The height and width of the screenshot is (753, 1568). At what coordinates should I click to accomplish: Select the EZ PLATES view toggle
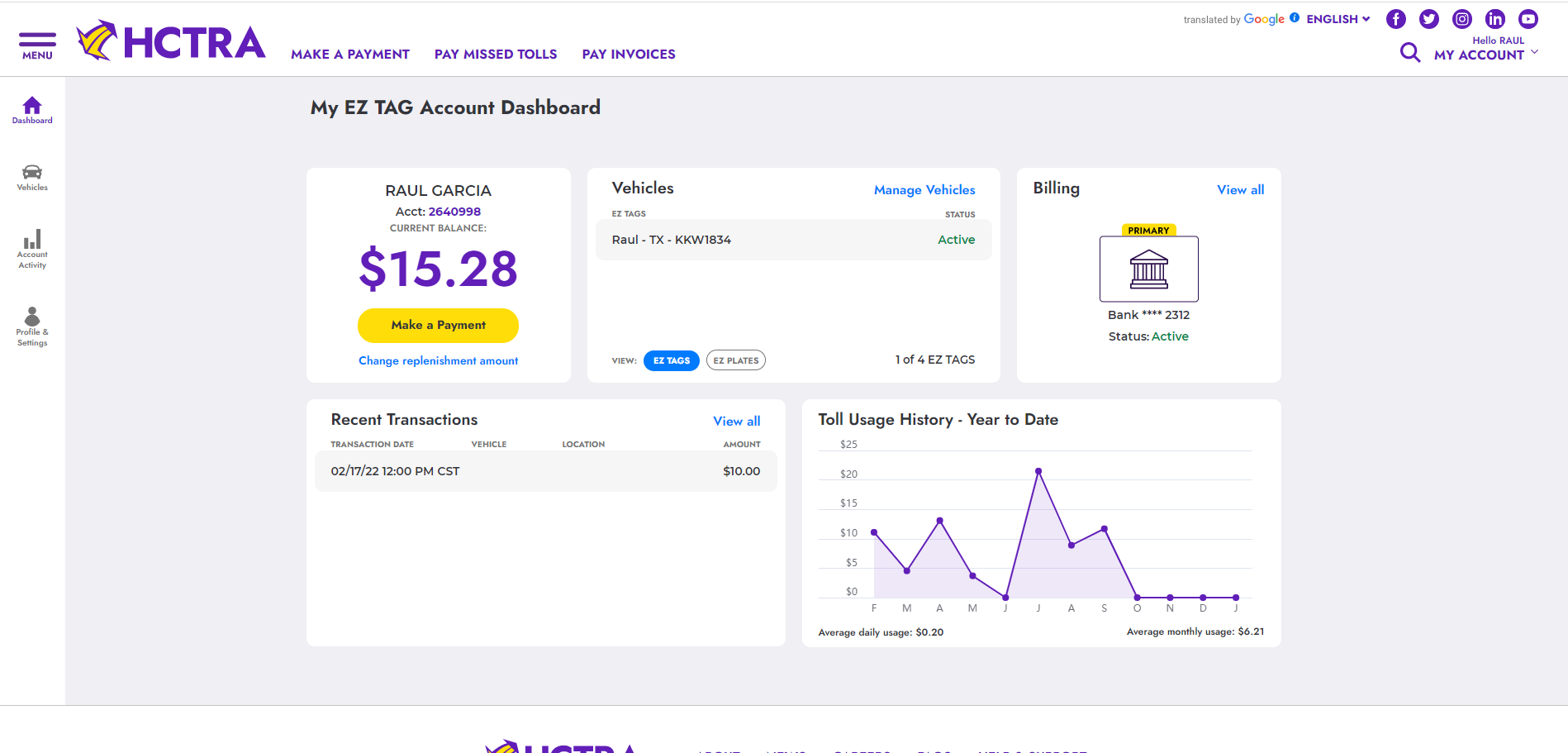[736, 360]
